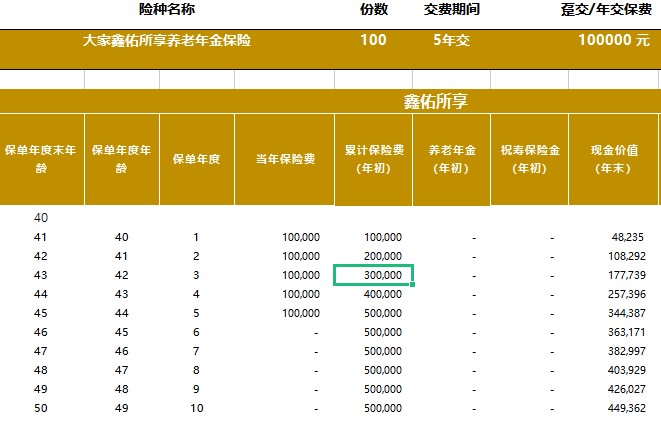The height and width of the screenshot is (421, 661).
Task: Select the lone age cell 40 in first row
Action: pyautogui.click(x=41, y=218)
